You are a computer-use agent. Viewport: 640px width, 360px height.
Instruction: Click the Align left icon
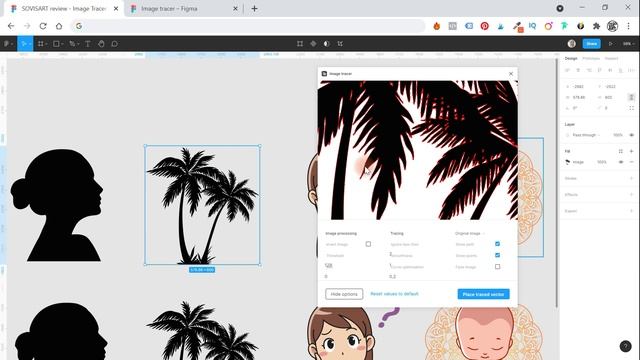click(x=567, y=70)
